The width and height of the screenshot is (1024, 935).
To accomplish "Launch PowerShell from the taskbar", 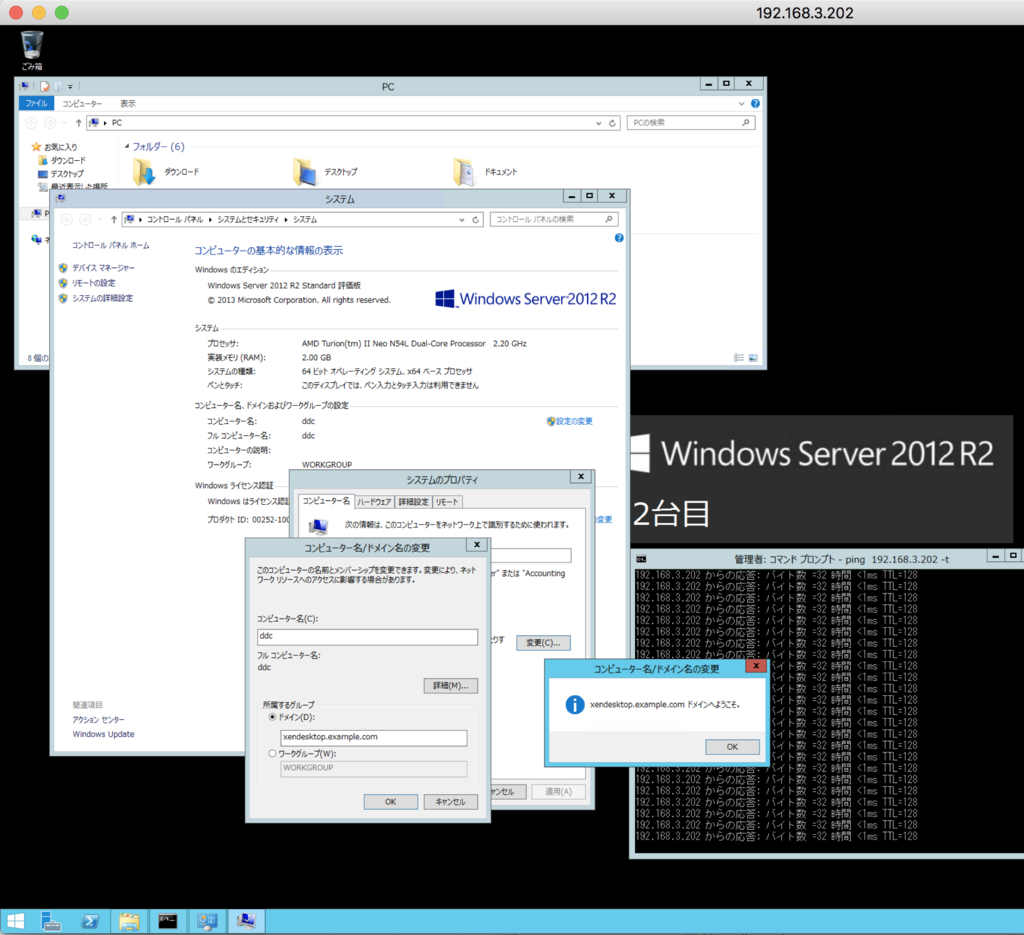I will (x=89, y=921).
